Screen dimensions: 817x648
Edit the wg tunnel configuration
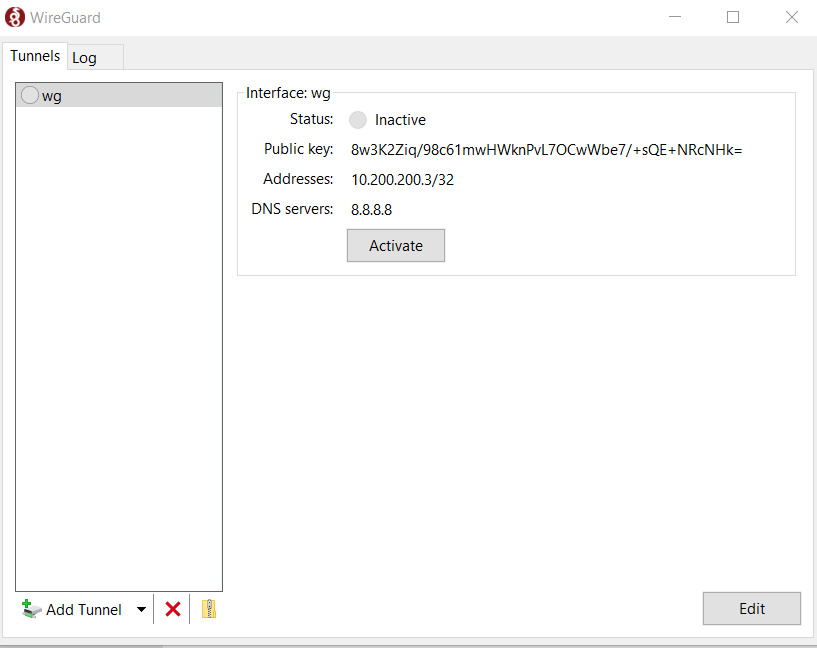click(751, 608)
